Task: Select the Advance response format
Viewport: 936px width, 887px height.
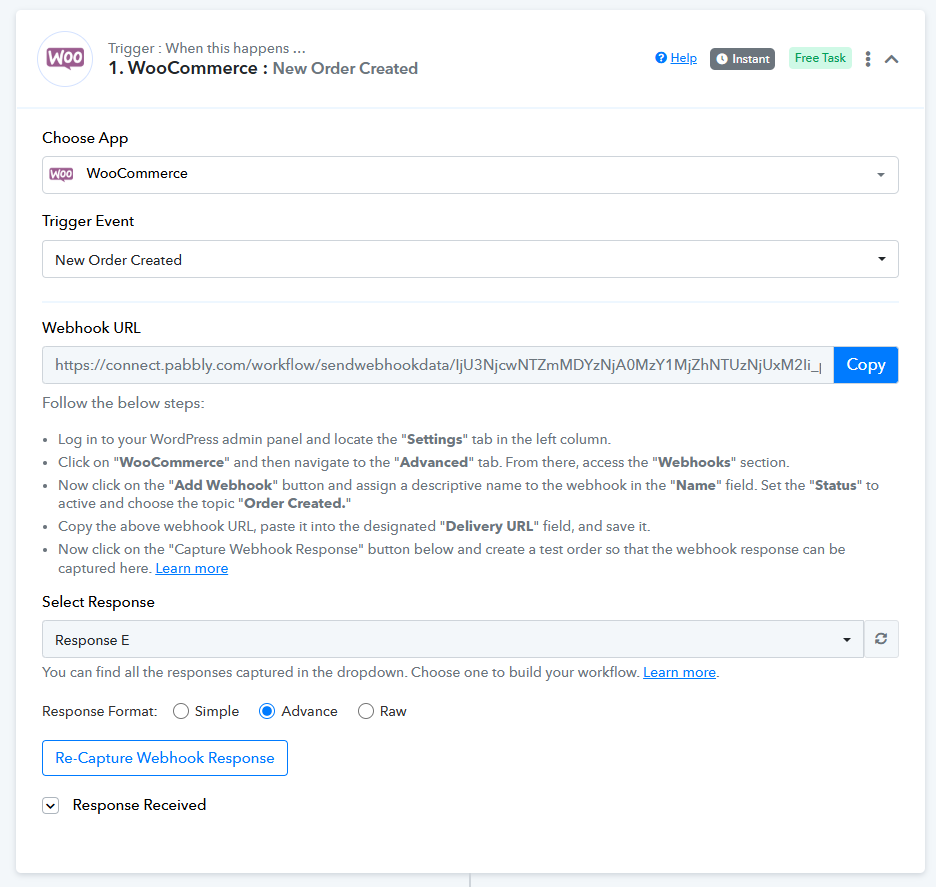Action: click(x=267, y=711)
